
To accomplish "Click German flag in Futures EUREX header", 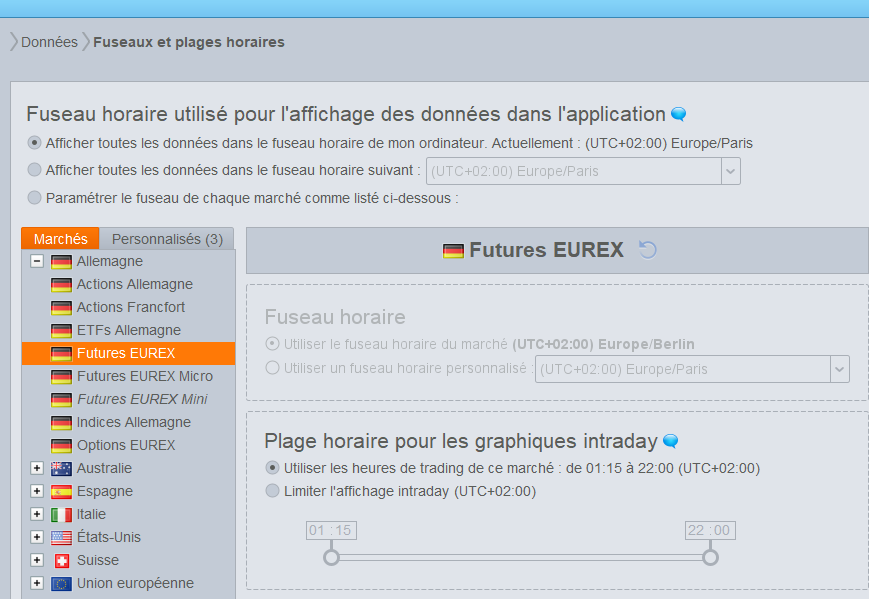I will [453, 251].
